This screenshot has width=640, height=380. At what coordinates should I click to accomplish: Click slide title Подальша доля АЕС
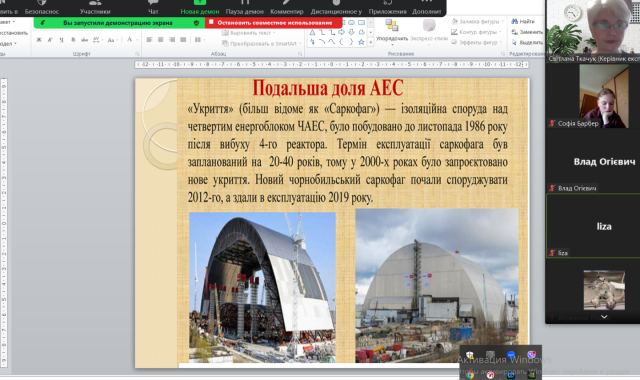[x=328, y=88]
